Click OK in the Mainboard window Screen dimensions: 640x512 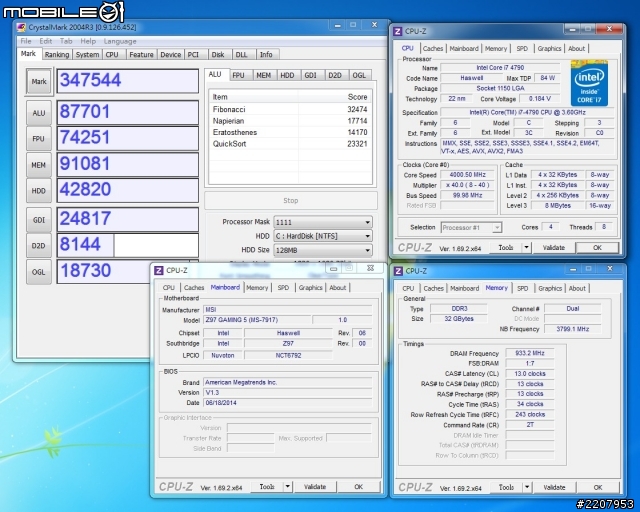[358, 487]
